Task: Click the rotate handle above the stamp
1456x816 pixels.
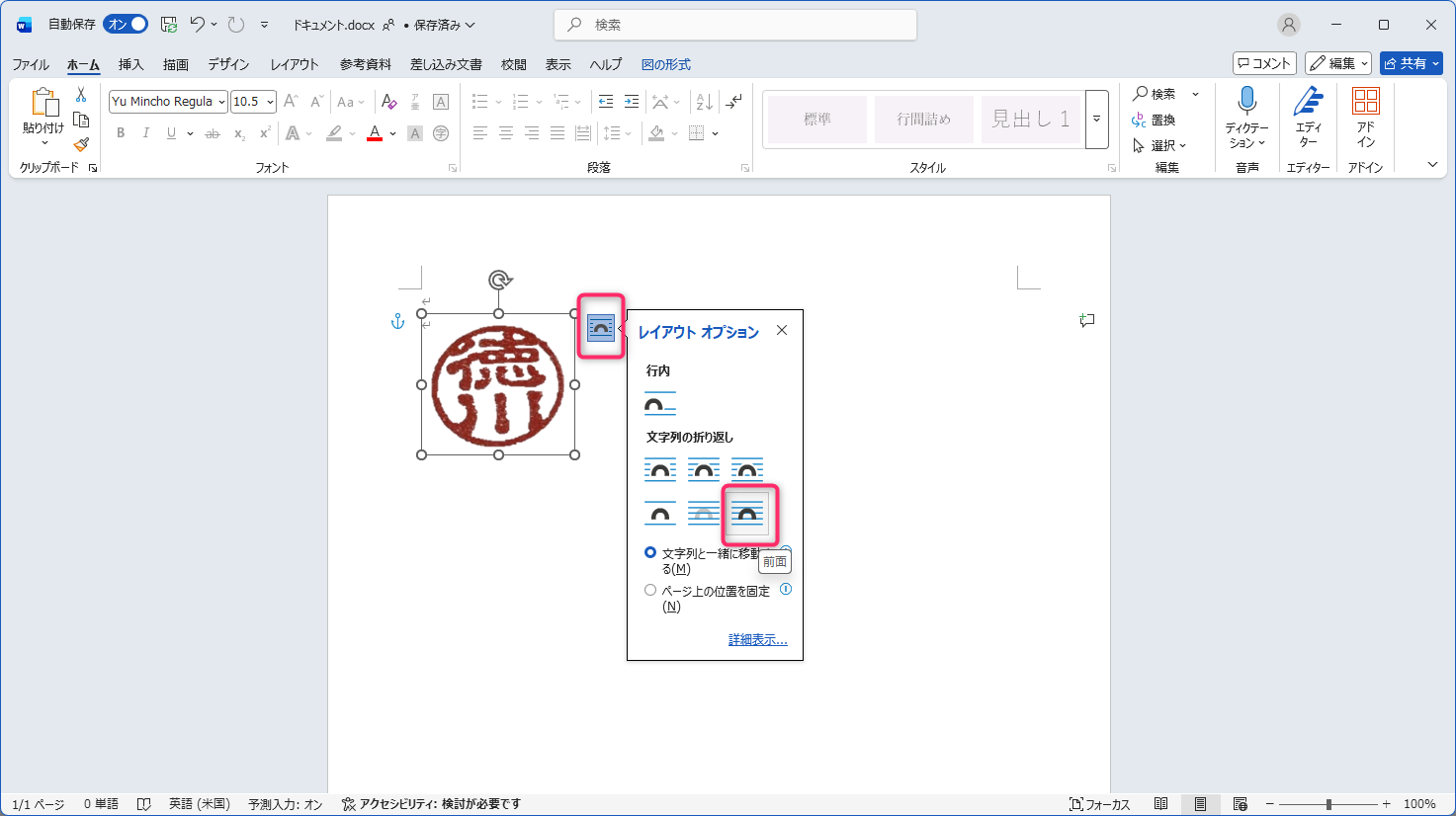Action: pyautogui.click(x=499, y=281)
